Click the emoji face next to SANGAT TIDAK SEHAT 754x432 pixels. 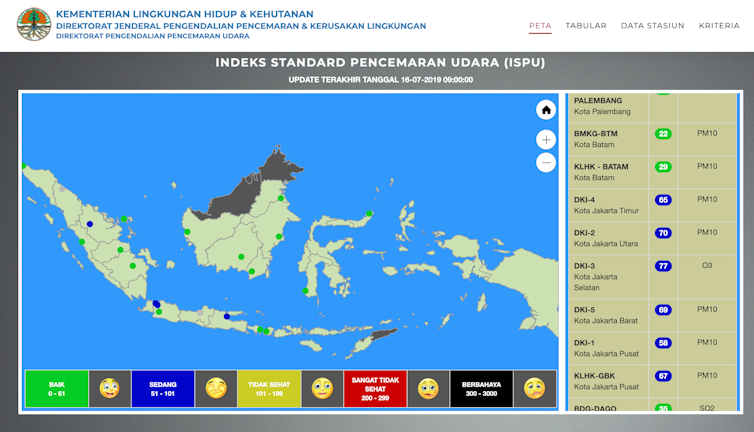click(x=428, y=388)
